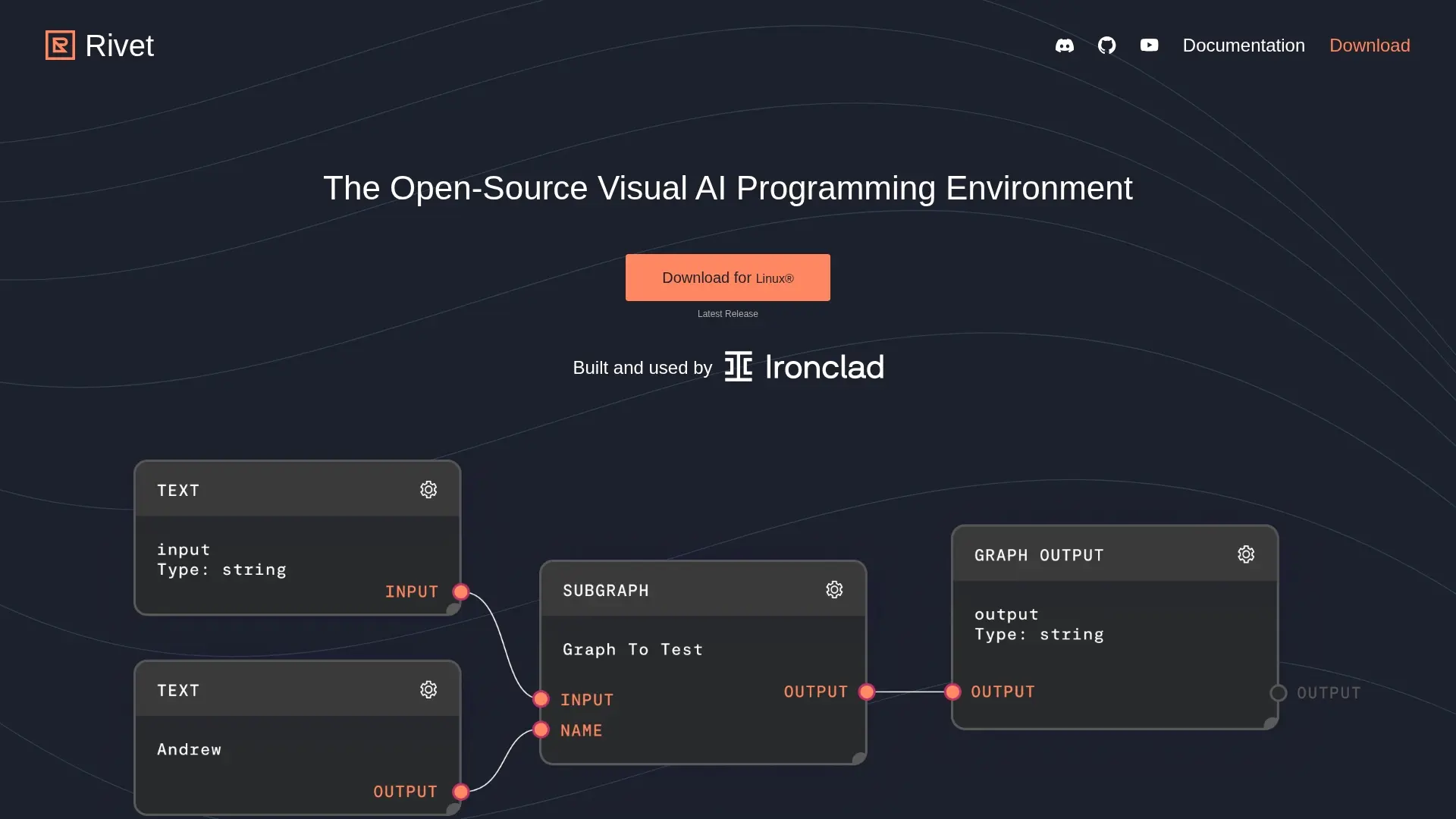The image size is (1456, 819).
Task: Follow the Latest Release link
Action: click(x=727, y=314)
